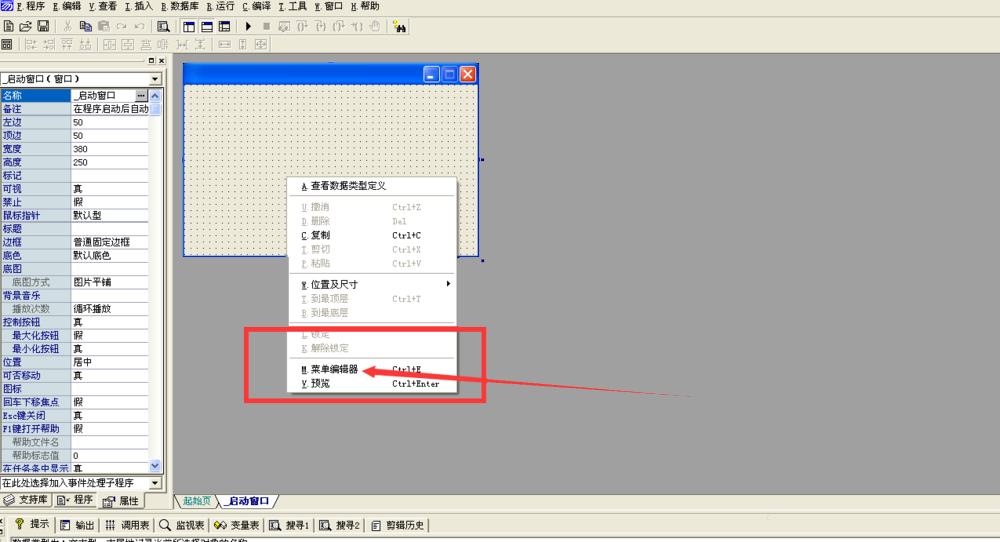The image size is (1000, 542).
Task: Click the Copy toolbar icon
Action: (x=85, y=26)
